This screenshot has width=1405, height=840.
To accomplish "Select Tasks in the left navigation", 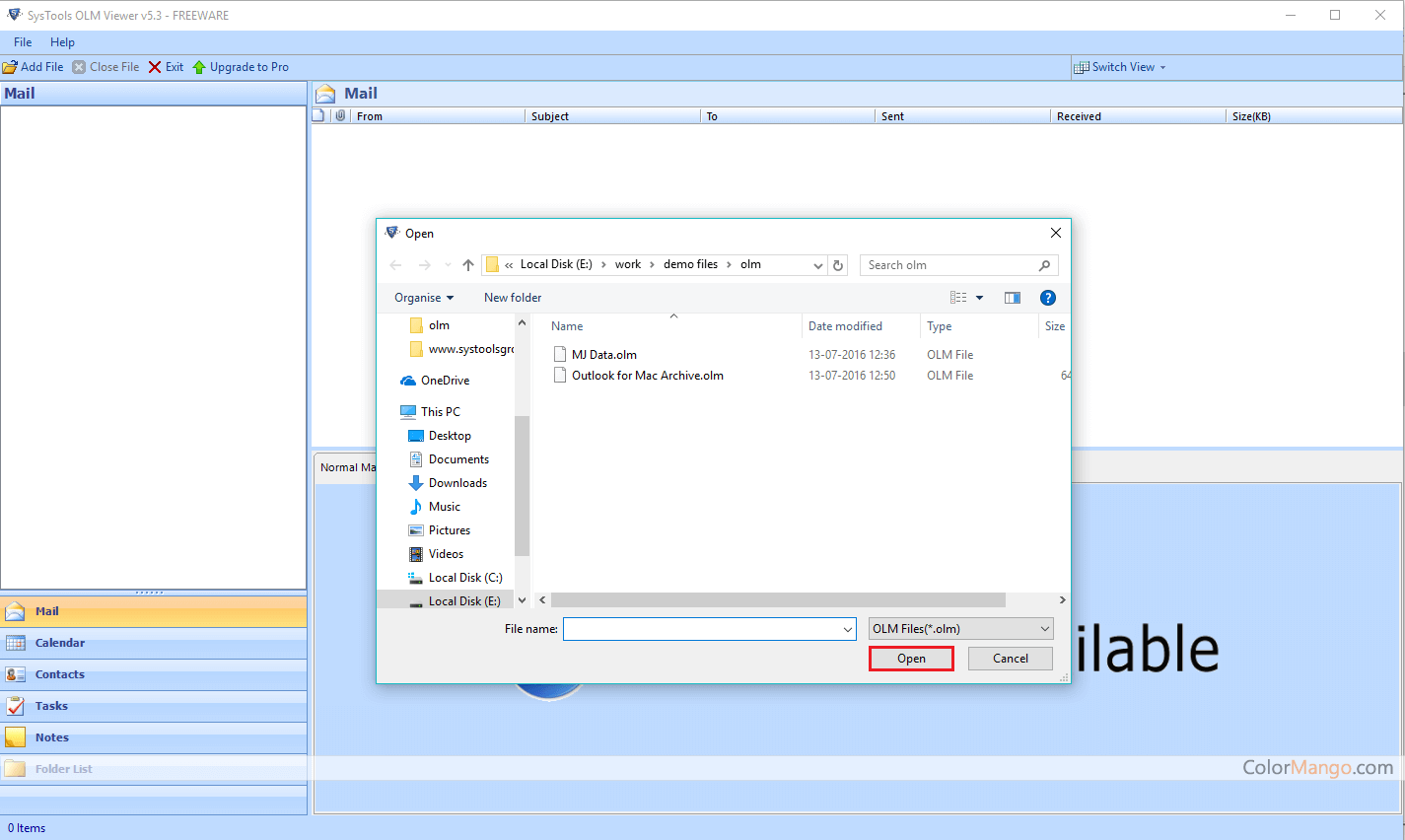I will pyautogui.click(x=154, y=706).
